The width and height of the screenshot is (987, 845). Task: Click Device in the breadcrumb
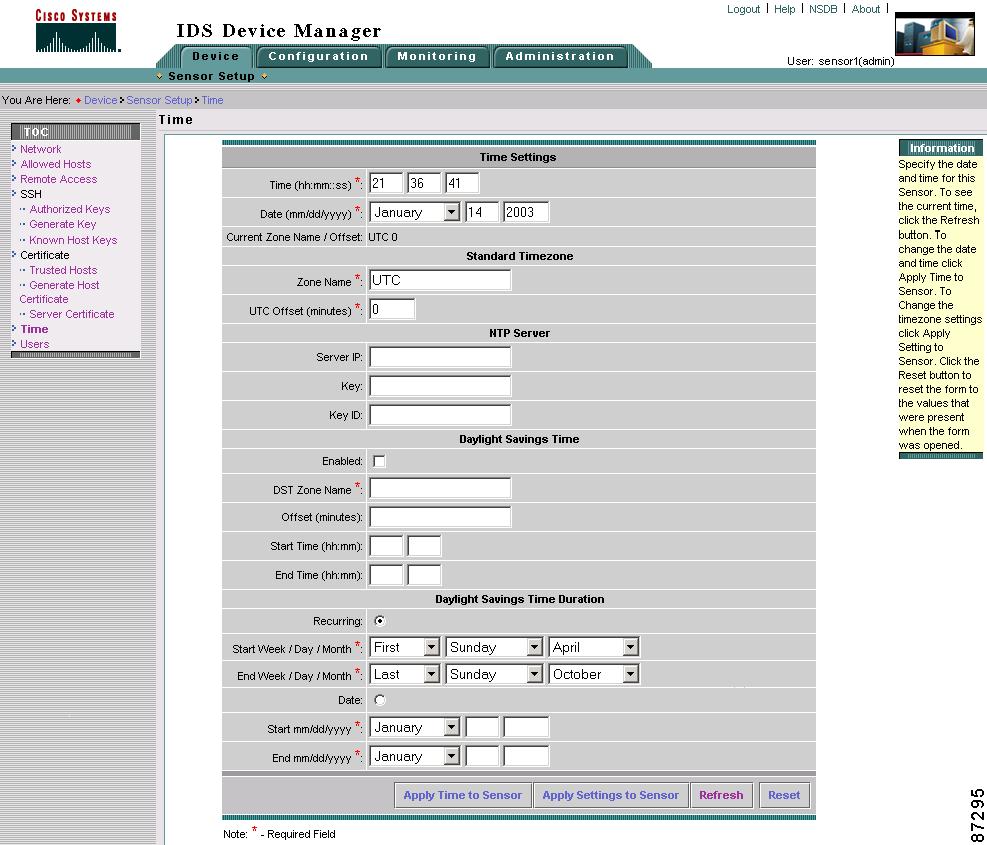(x=101, y=100)
